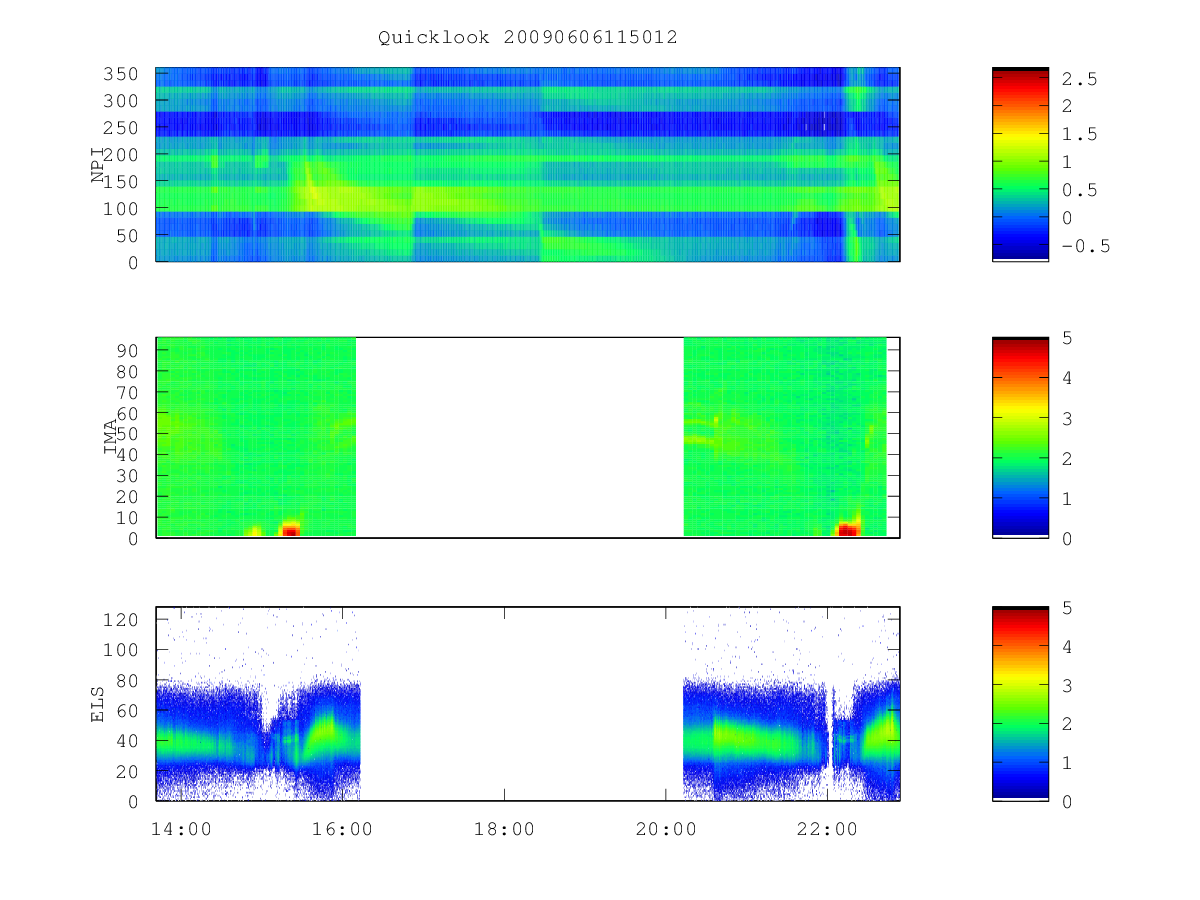Click "0.5" on the NPI color scale
Viewport: 1200px width, 900px height.
(x=1080, y=190)
